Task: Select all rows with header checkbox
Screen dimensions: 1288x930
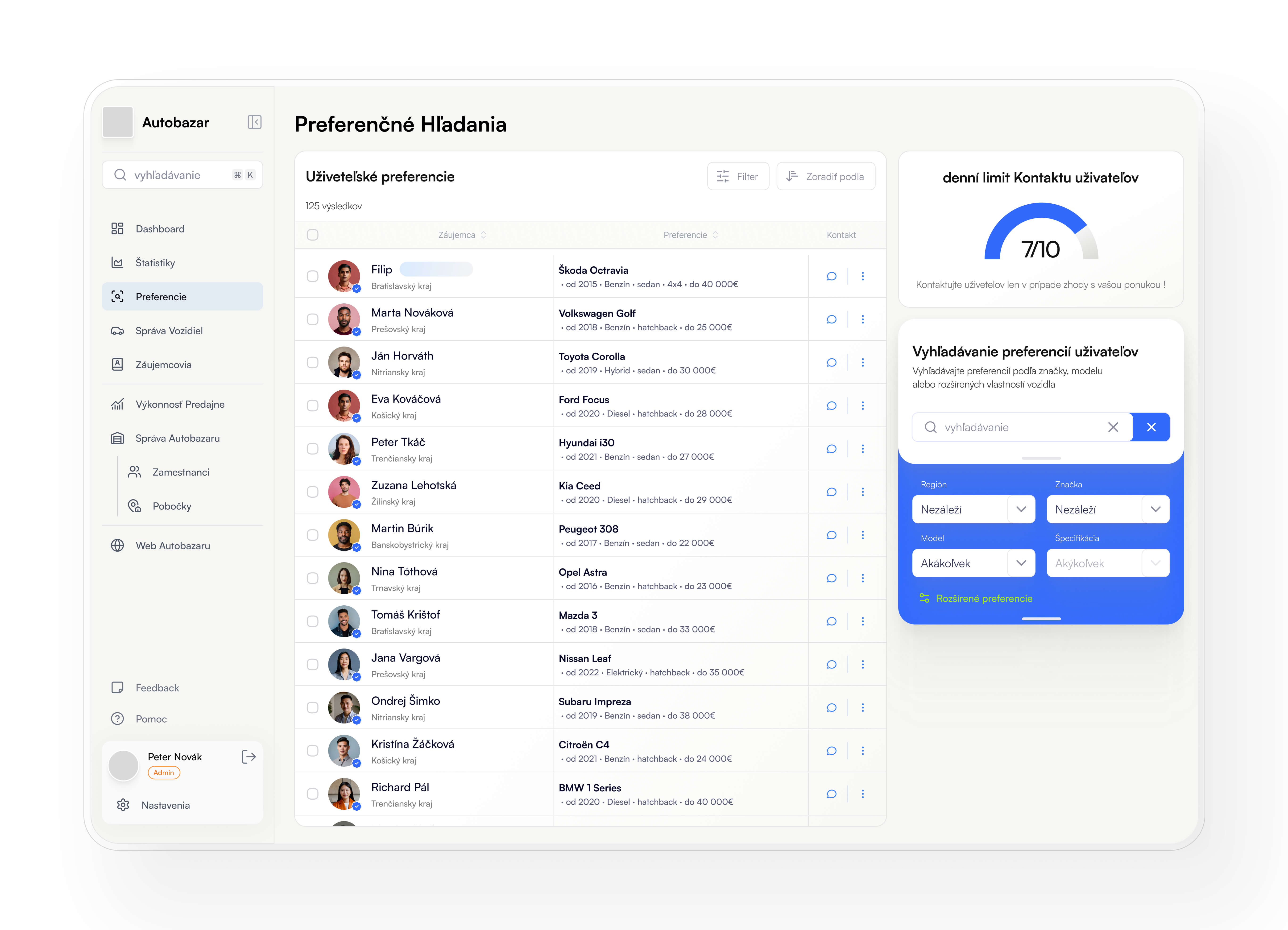Action: 312,235
